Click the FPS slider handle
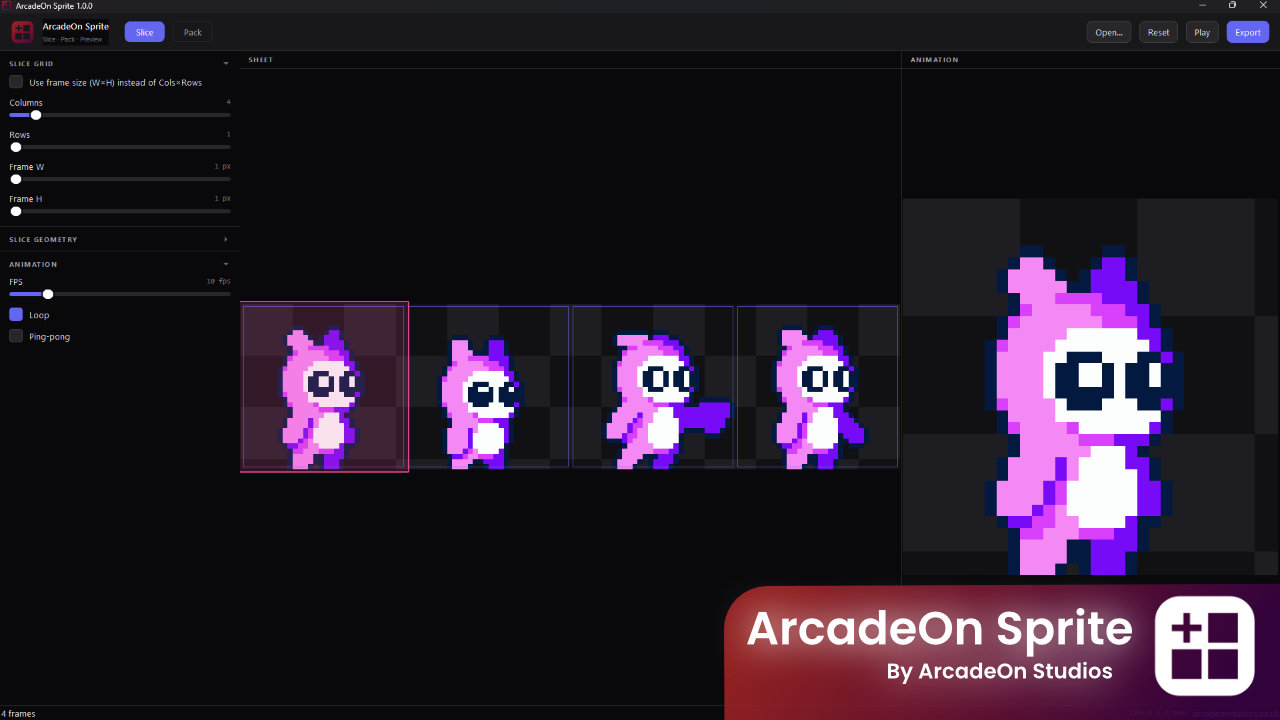Screen dimensions: 1280x720 [48, 294]
